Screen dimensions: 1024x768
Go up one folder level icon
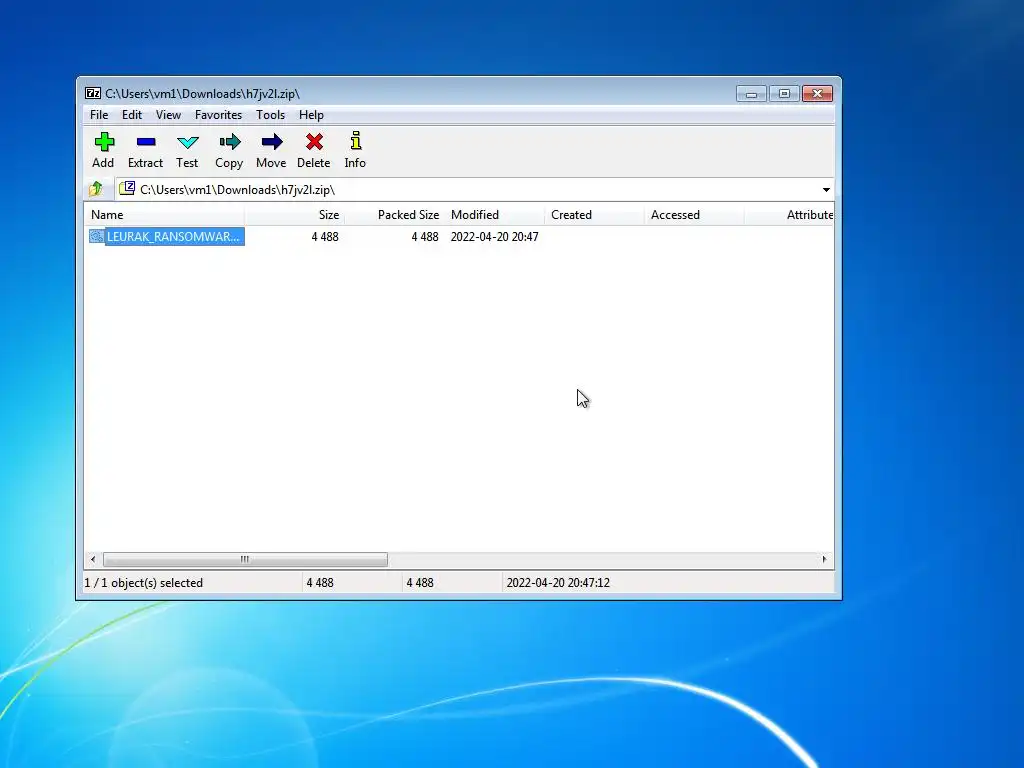click(x=95, y=189)
